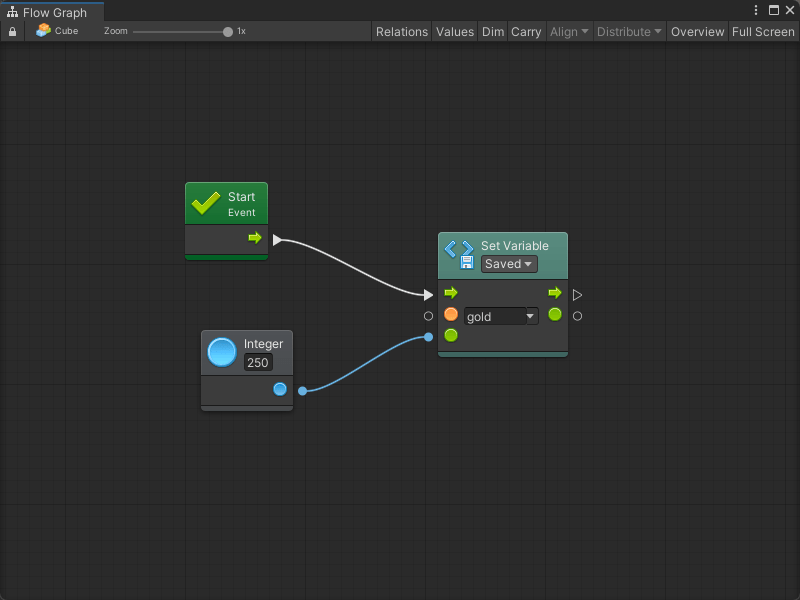This screenshot has width=800, height=600.
Task: Click the Overview button
Action: [x=697, y=32]
